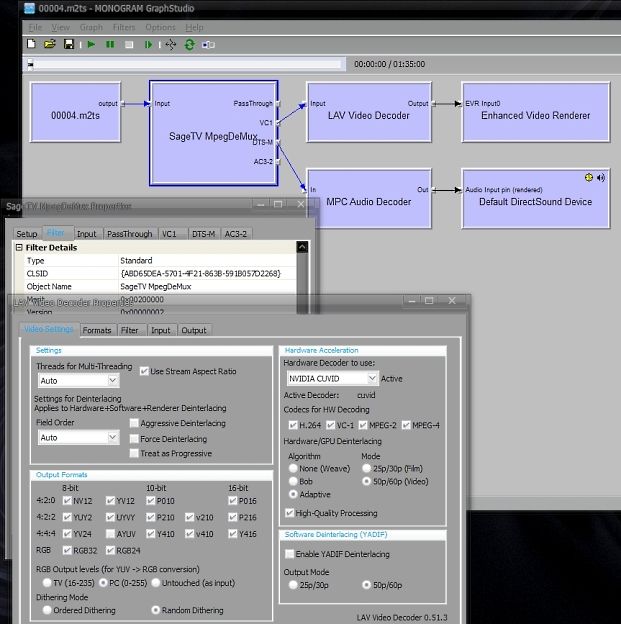Click the Stop graph toolbar icon
Screen dimensions: 621x624
[129, 45]
